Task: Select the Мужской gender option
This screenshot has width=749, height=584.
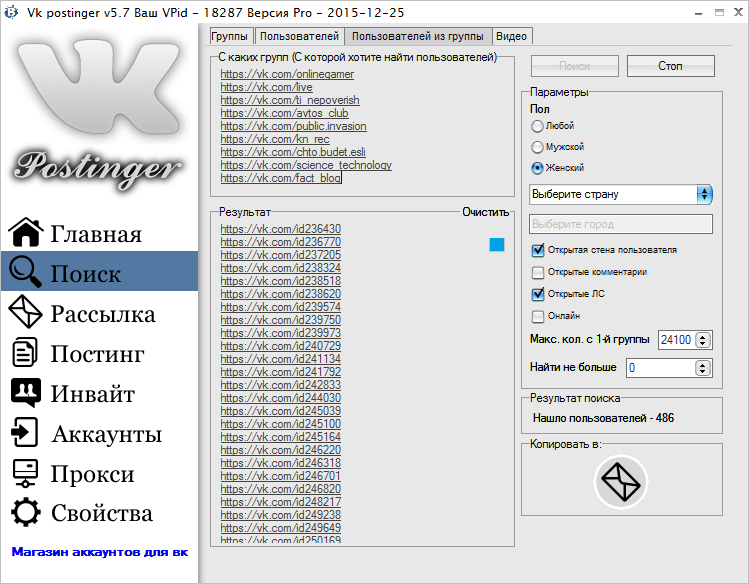Action: pyautogui.click(x=537, y=147)
